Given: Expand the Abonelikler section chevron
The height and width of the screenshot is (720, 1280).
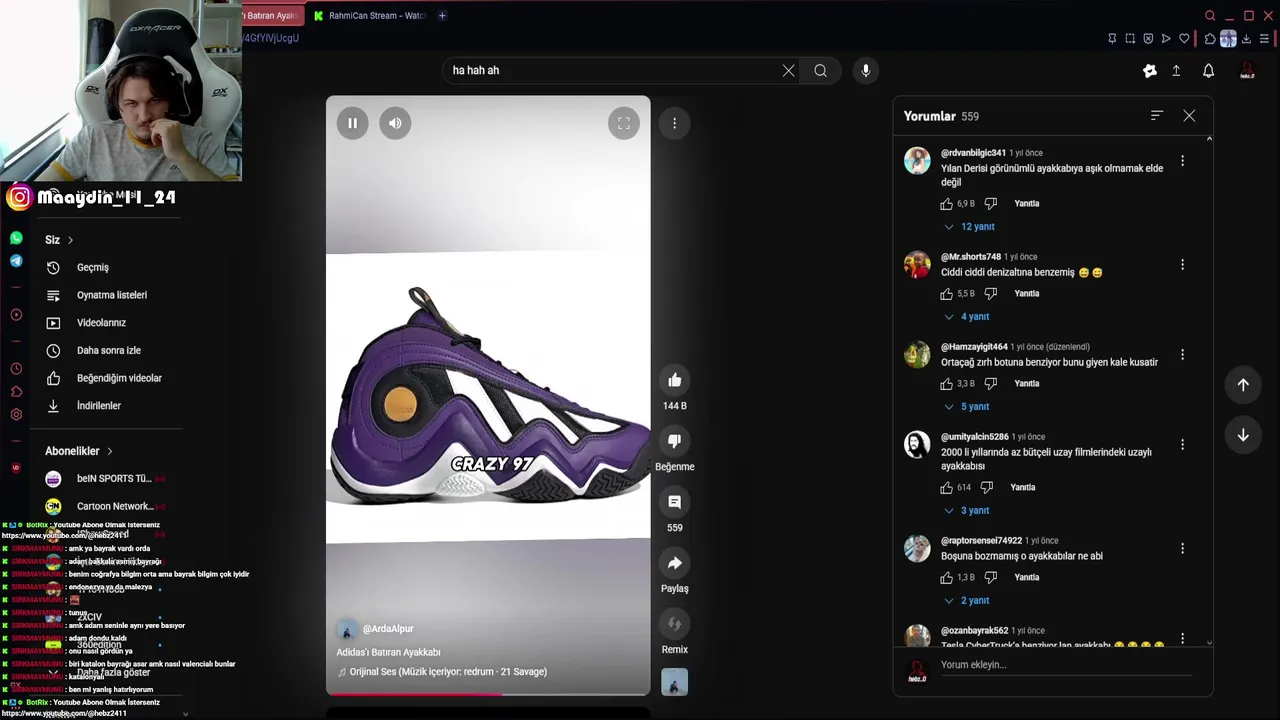Looking at the screenshot, I should (109, 451).
